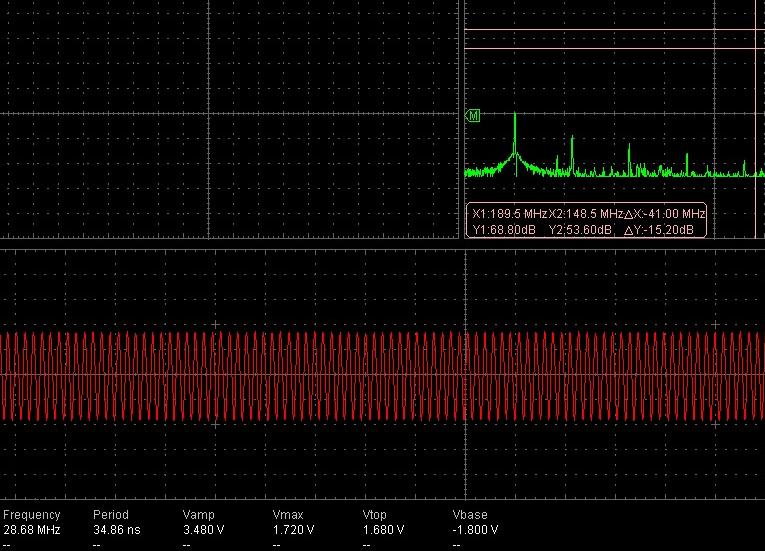
Task: Select the upper horizontal cursor line
Action: 610,29
